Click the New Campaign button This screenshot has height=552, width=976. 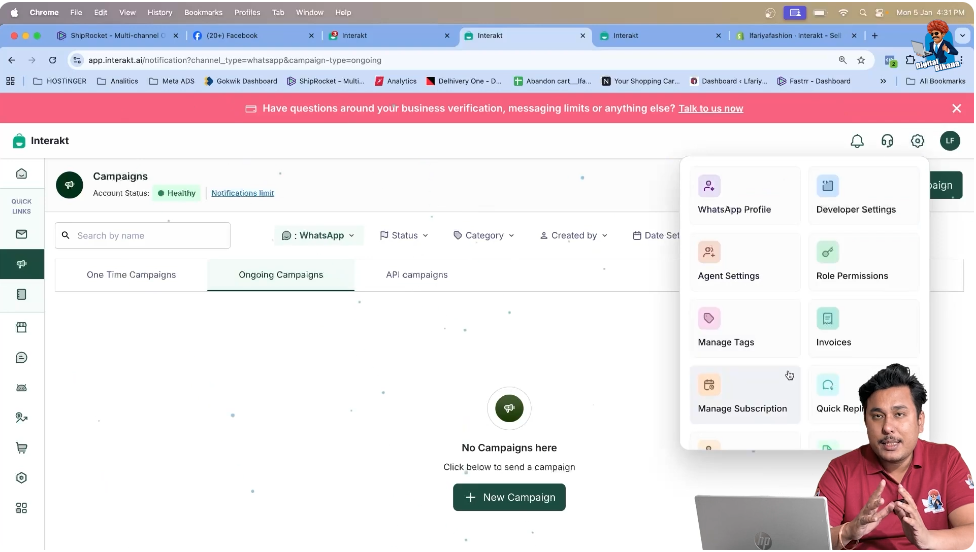(x=509, y=497)
